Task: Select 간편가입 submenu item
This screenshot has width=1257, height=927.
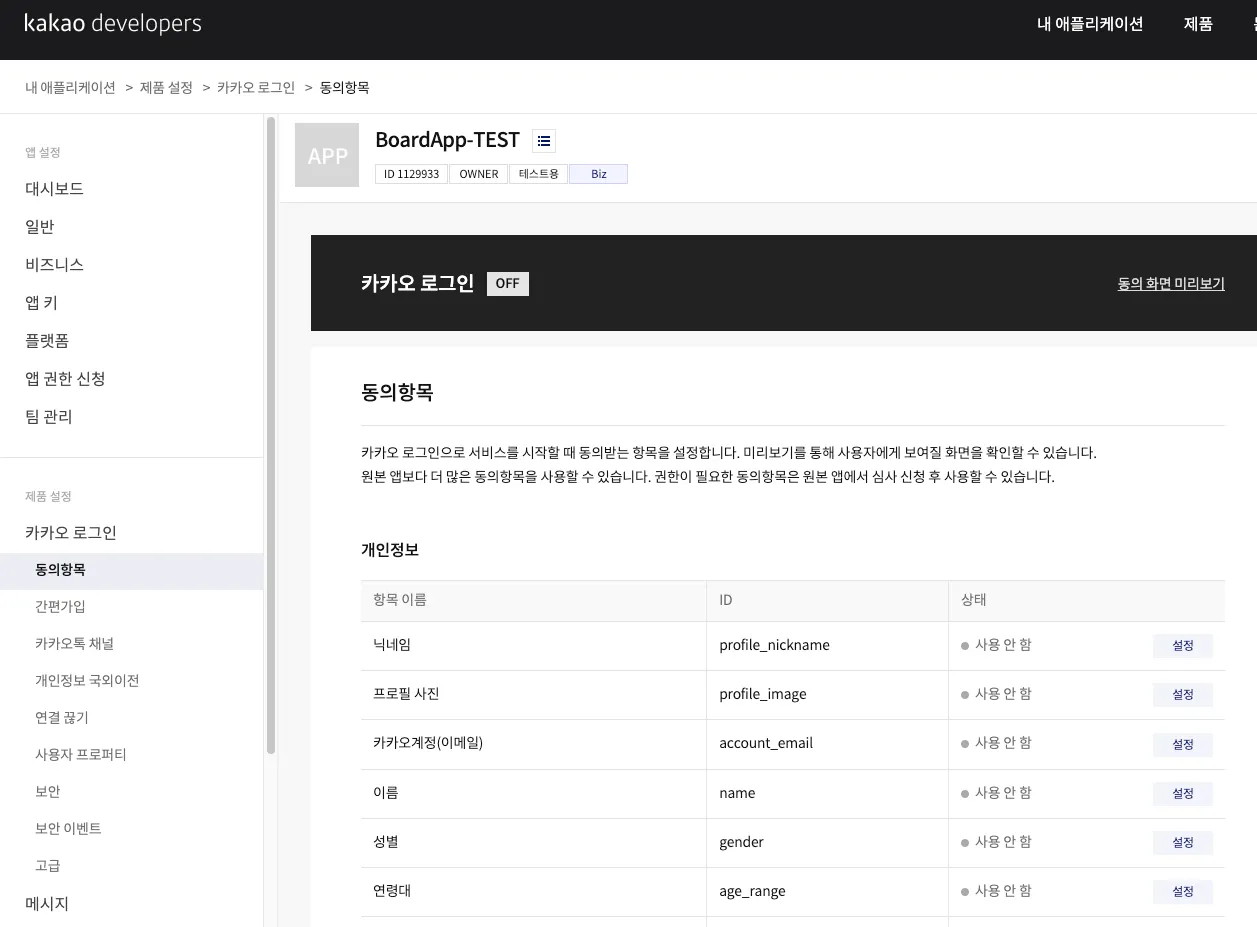Action: click(60, 607)
